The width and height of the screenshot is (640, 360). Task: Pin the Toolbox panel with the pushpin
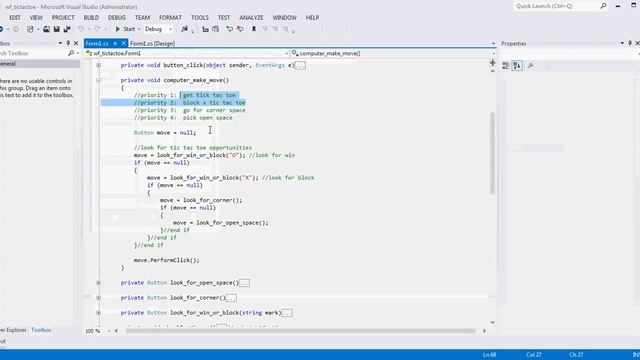68,43
